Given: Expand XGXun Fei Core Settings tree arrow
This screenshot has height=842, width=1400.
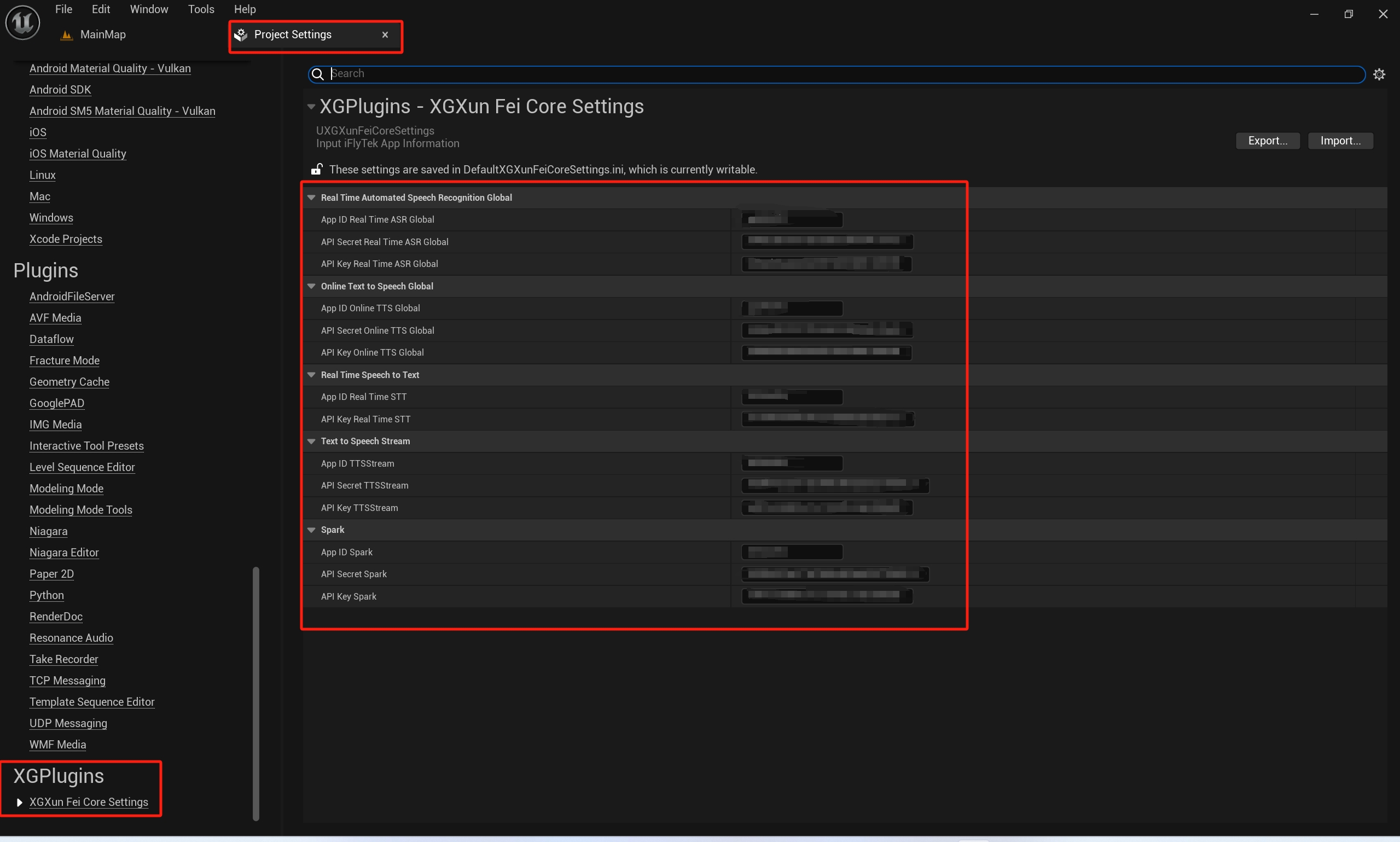Looking at the screenshot, I should (19, 802).
